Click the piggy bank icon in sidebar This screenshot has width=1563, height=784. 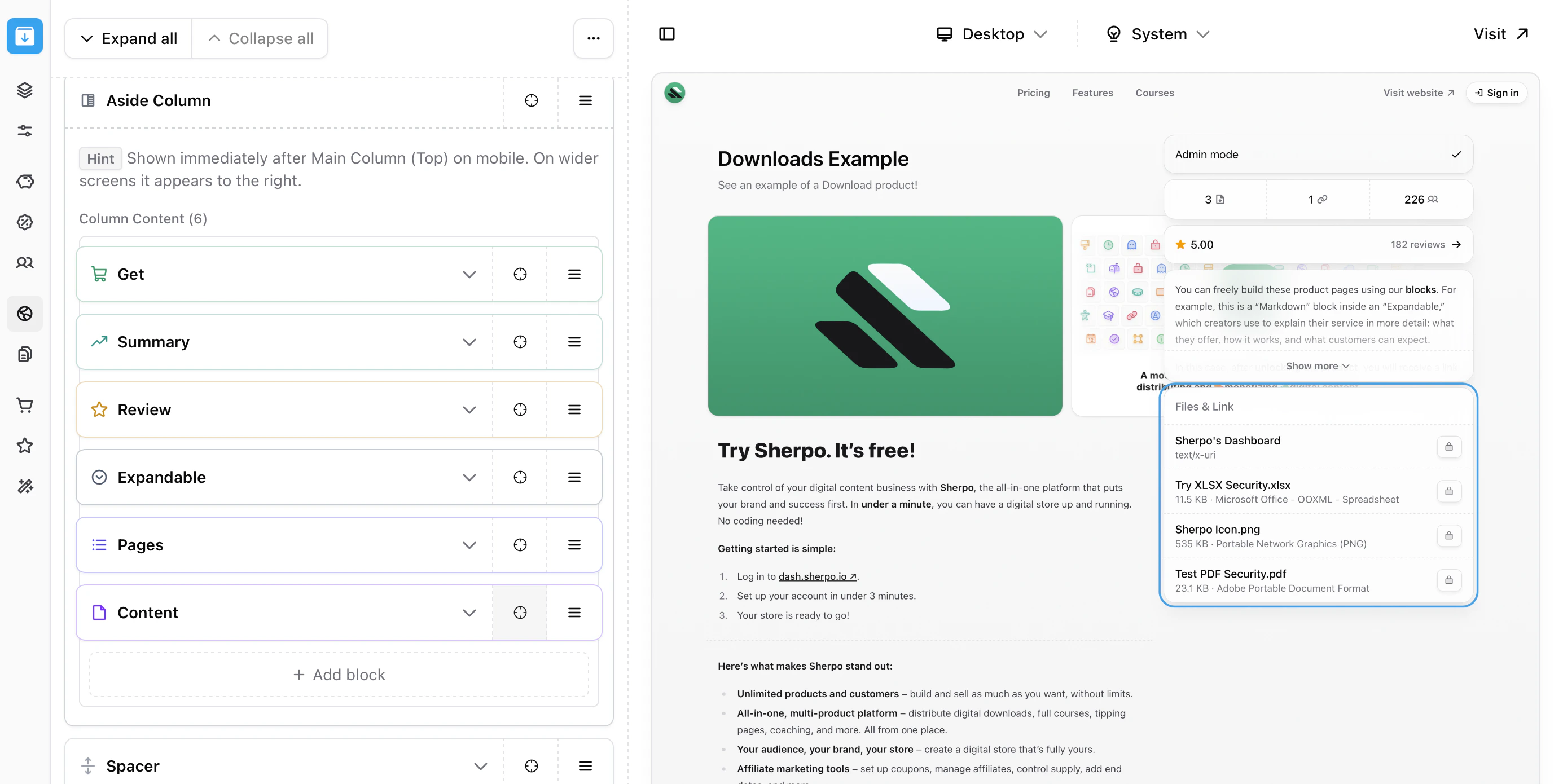(24, 181)
